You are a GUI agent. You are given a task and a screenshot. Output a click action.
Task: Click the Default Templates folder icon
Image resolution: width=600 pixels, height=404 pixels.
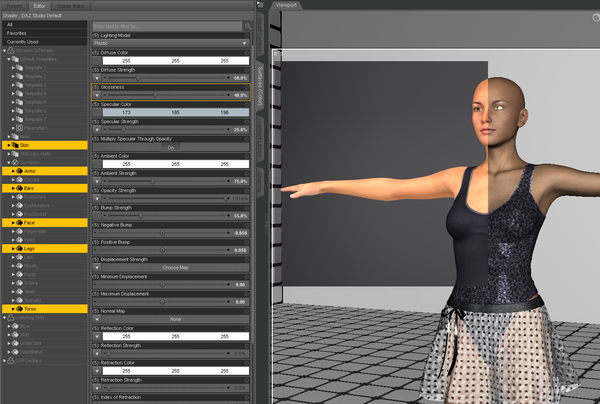point(15,59)
